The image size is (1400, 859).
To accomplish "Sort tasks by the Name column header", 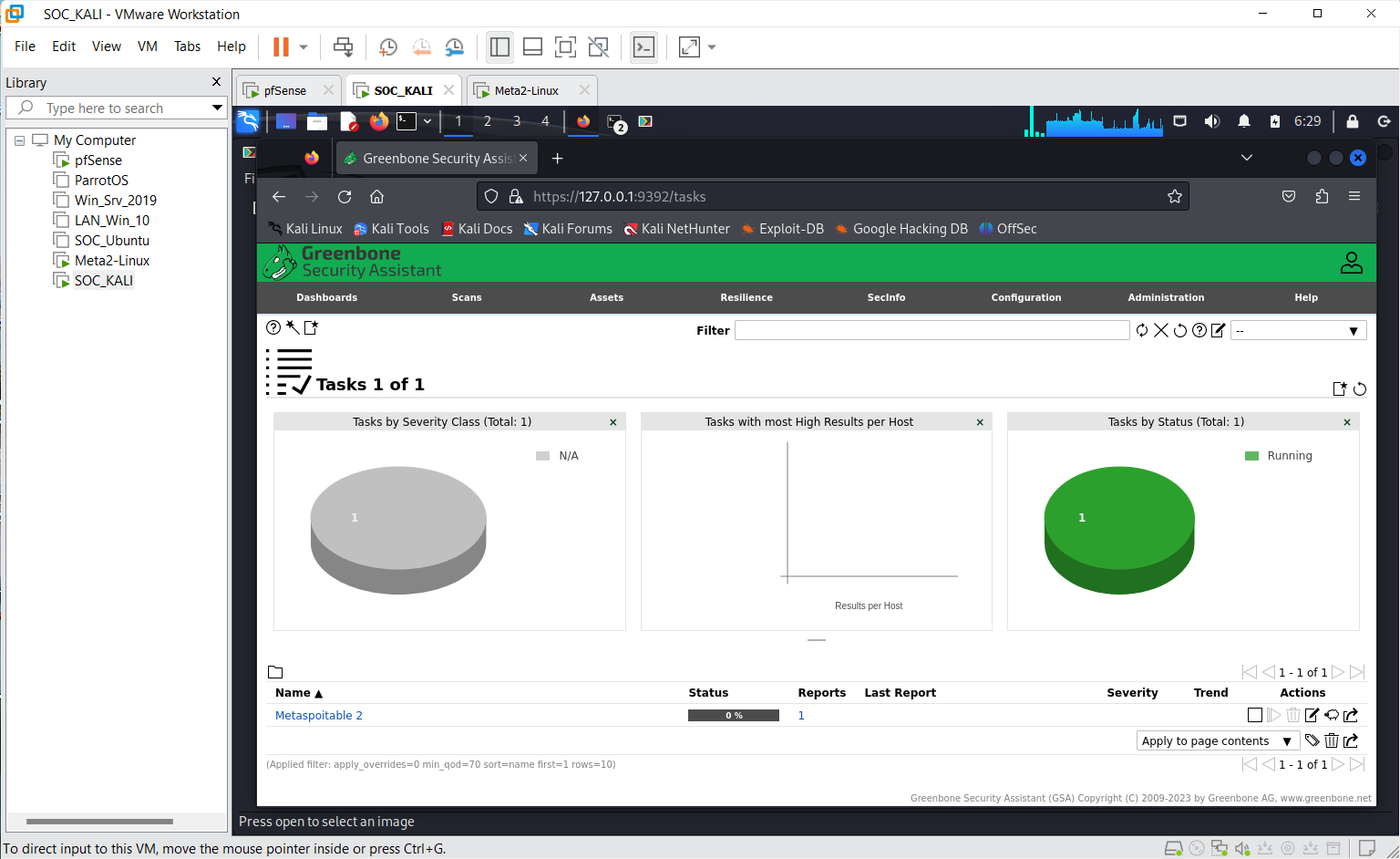I will coord(299,692).
